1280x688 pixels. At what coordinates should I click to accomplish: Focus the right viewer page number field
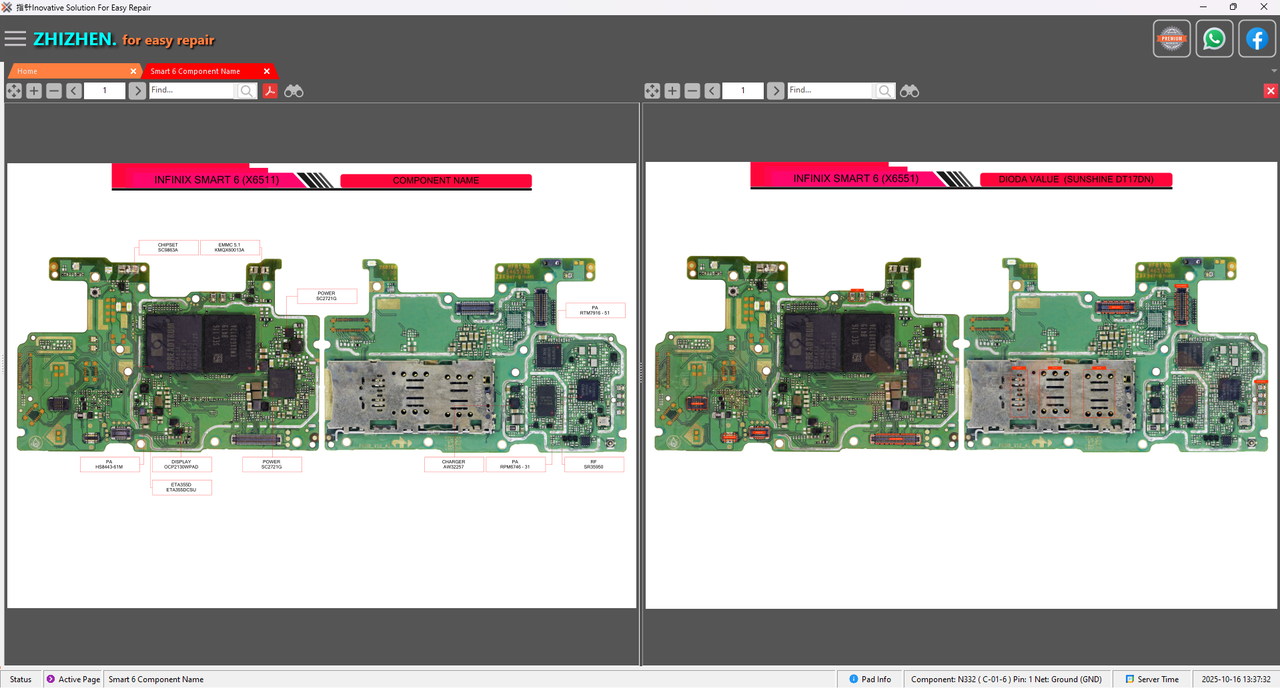coord(743,91)
